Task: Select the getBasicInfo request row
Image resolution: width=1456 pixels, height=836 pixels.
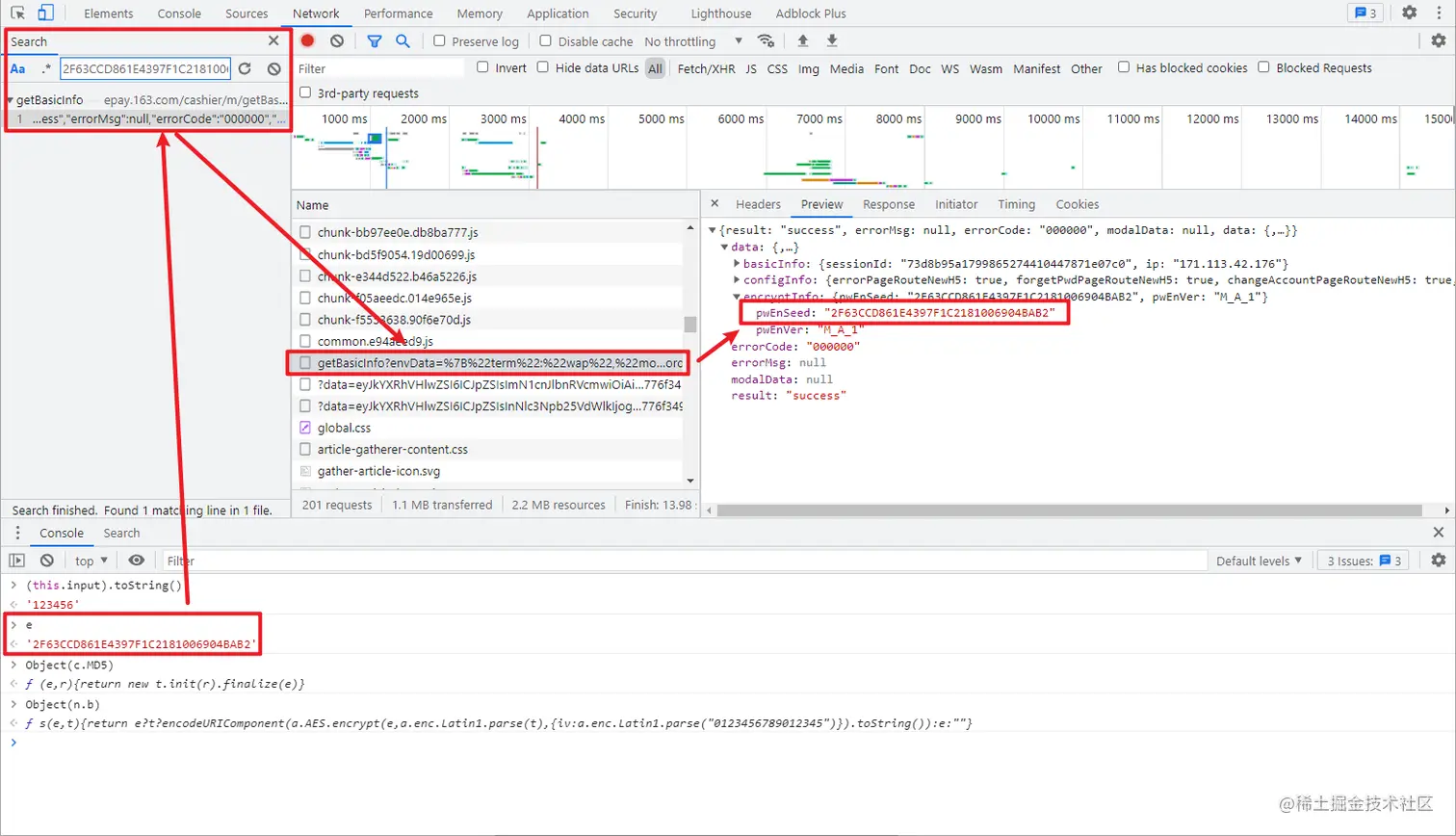Action: (488, 363)
